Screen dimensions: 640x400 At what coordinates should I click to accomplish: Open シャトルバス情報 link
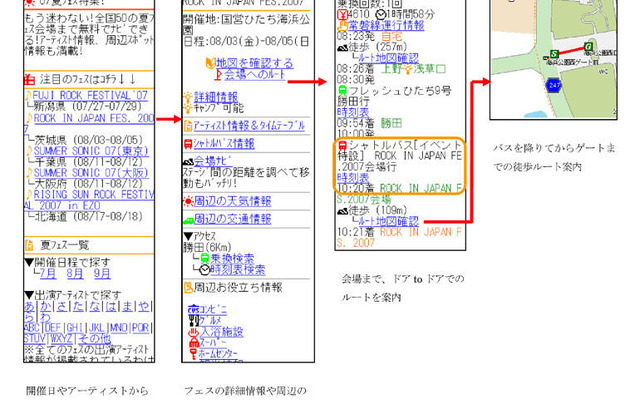(224, 144)
